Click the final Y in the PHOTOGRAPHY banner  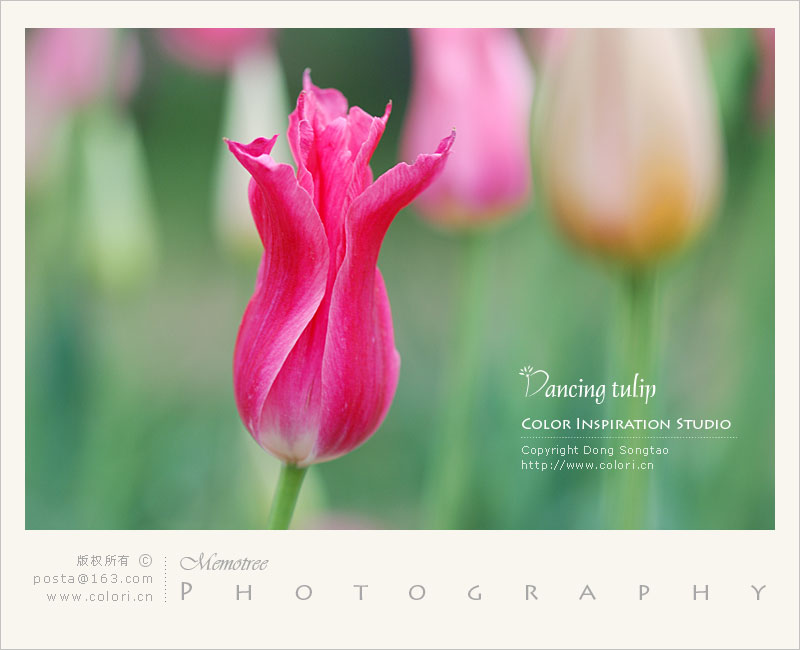pos(760,593)
